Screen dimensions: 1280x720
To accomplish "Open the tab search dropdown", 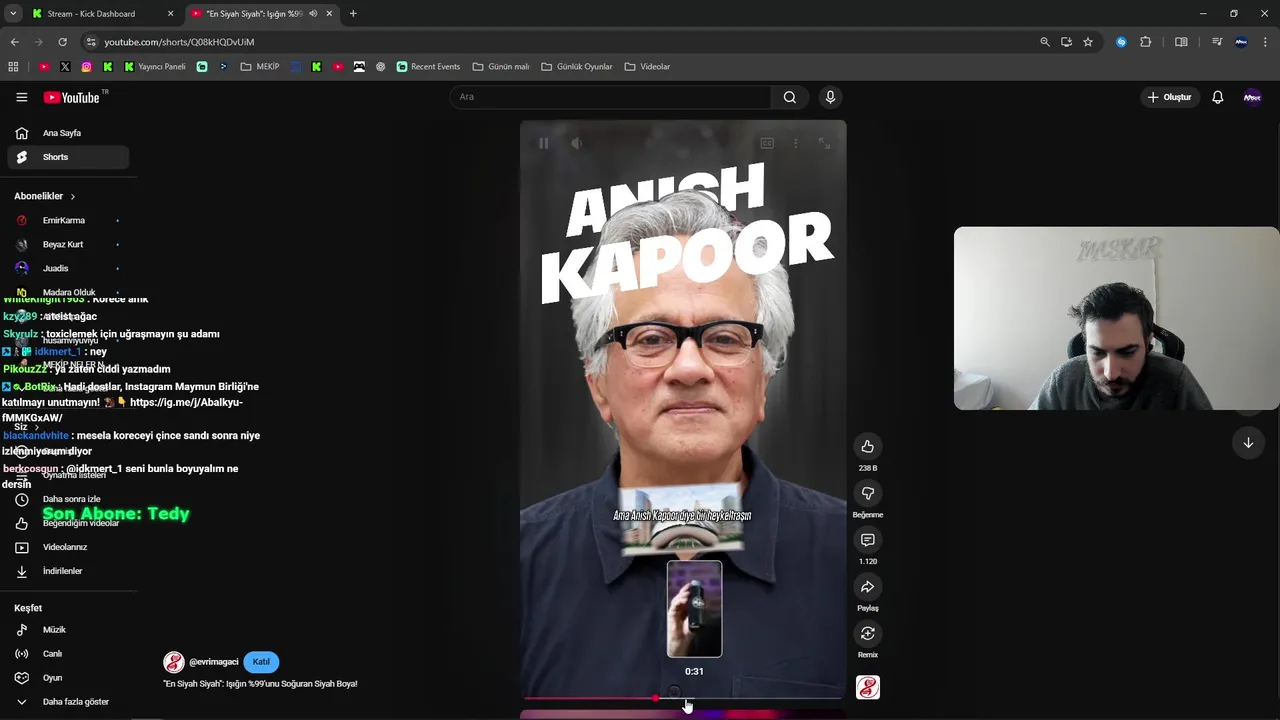I will point(13,14).
